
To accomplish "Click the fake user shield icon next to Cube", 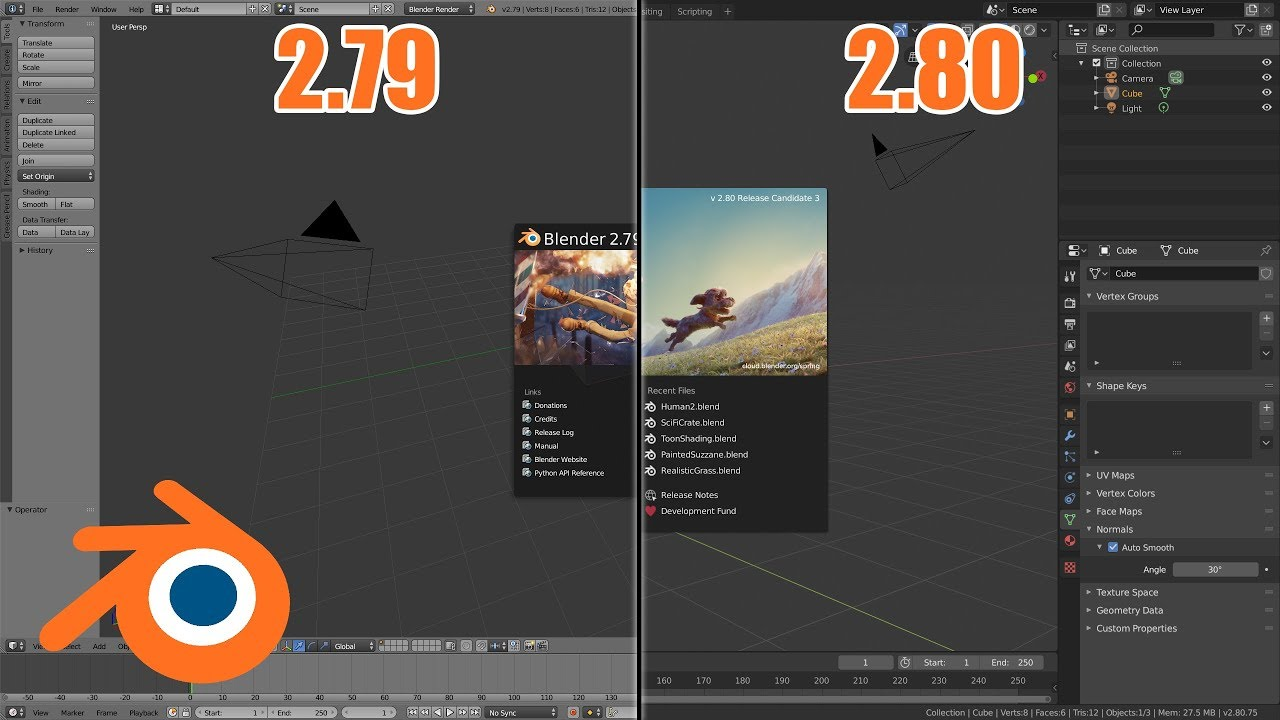I will [x=1266, y=273].
